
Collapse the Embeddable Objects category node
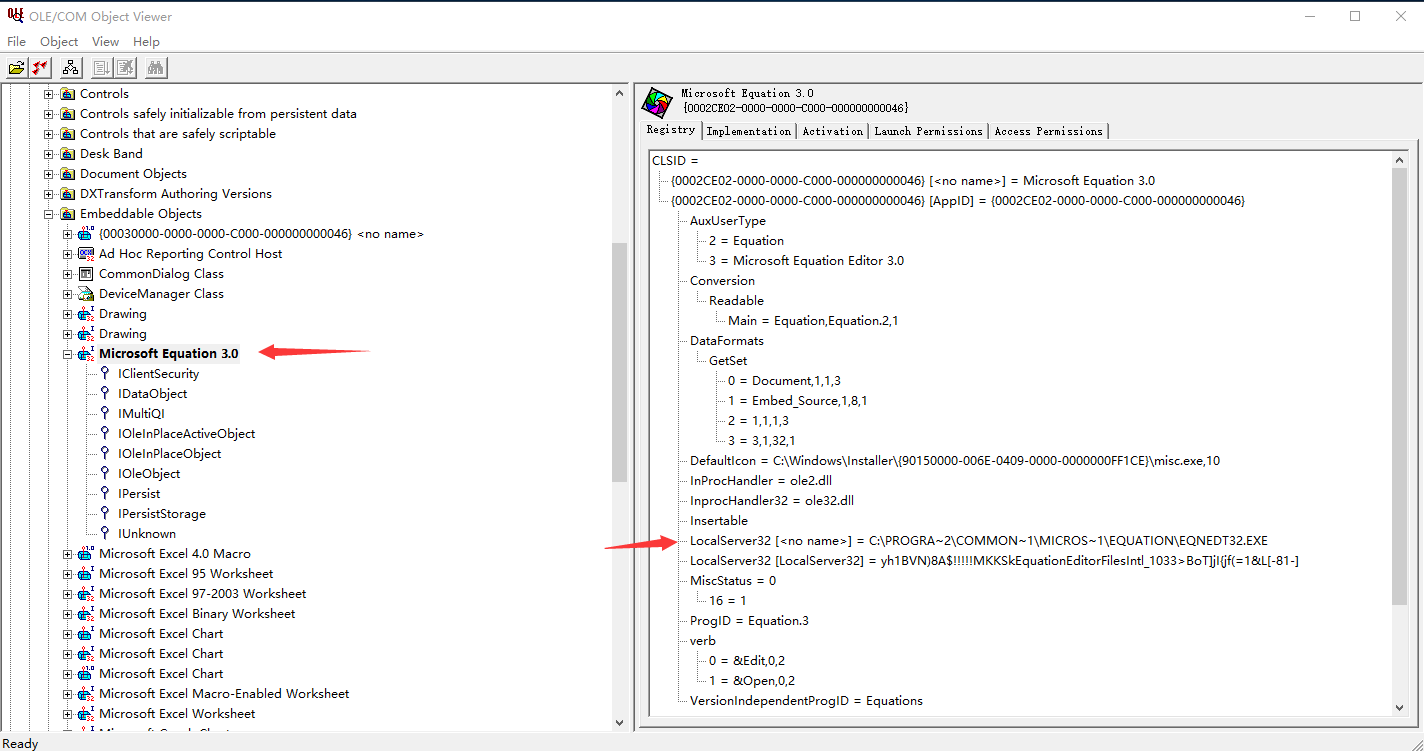coord(48,214)
